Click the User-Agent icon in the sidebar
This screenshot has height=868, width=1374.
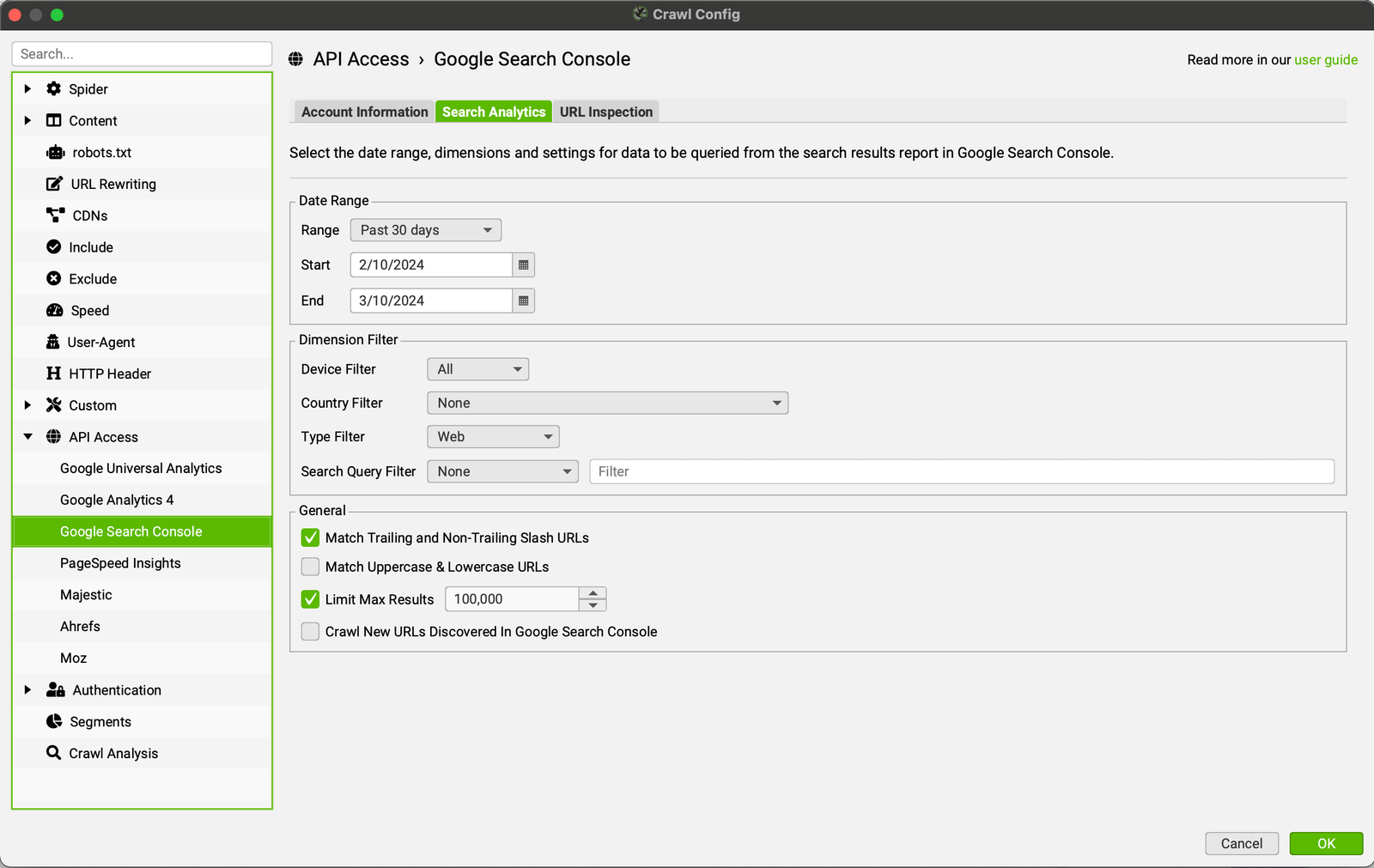tap(53, 342)
